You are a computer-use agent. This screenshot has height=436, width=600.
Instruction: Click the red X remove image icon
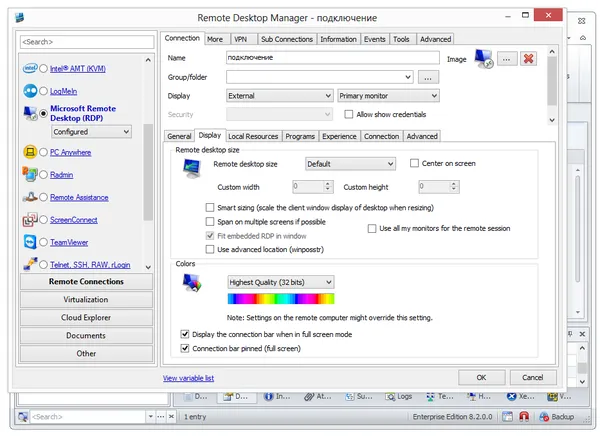(528, 59)
